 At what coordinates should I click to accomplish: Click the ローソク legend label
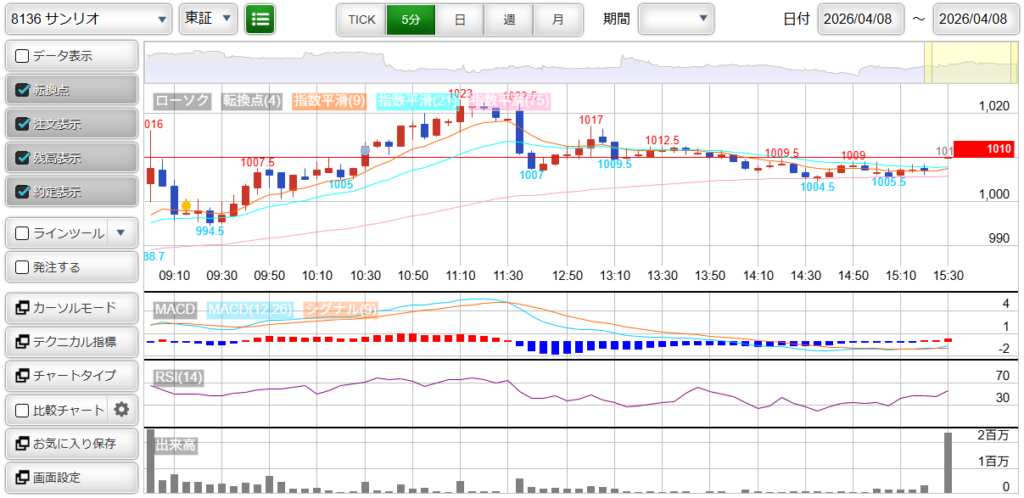coord(183,101)
